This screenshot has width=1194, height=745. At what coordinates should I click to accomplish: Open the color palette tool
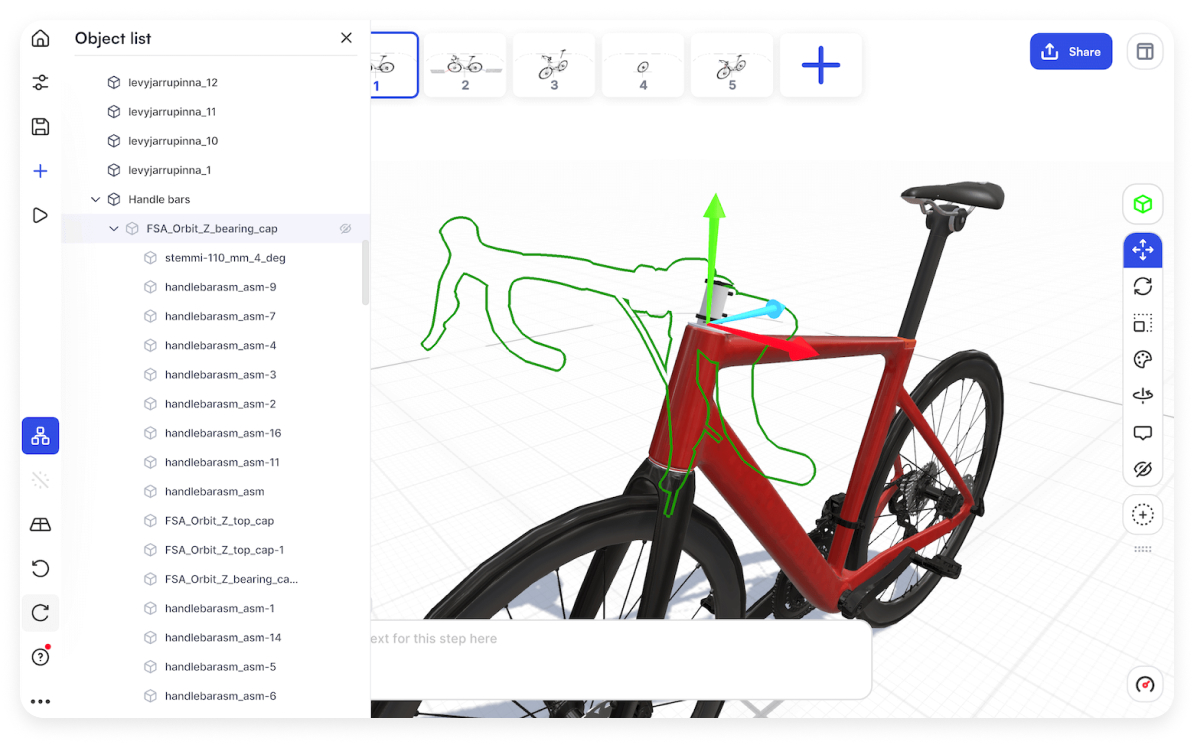click(x=1142, y=360)
